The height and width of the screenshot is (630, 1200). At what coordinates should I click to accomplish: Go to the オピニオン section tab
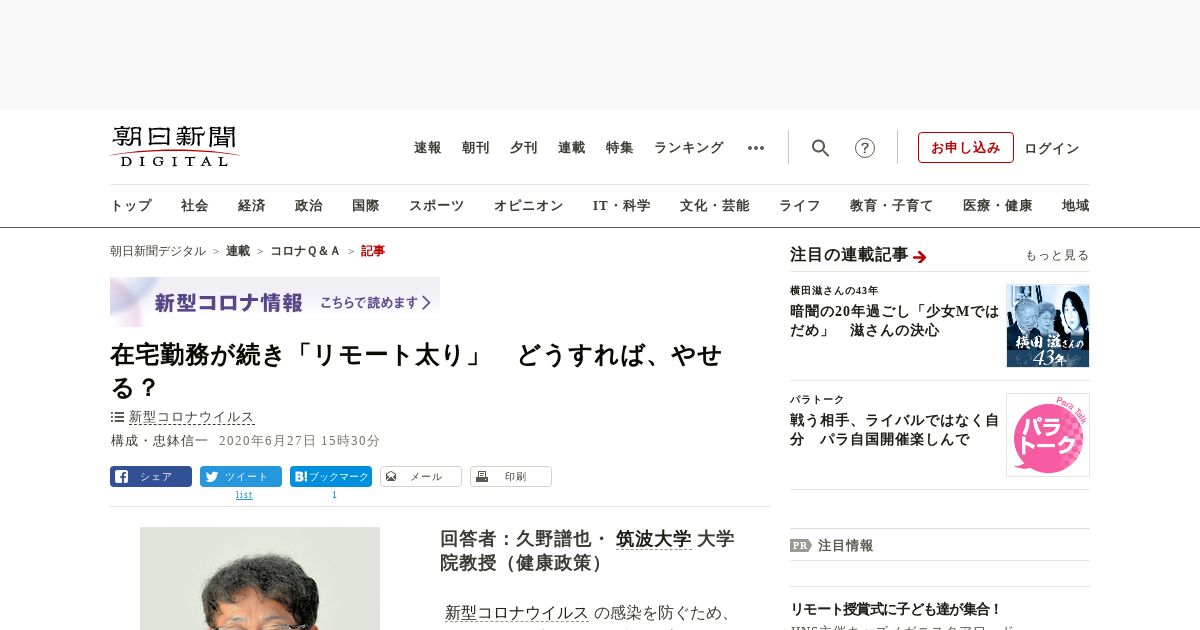coord(528,206)
